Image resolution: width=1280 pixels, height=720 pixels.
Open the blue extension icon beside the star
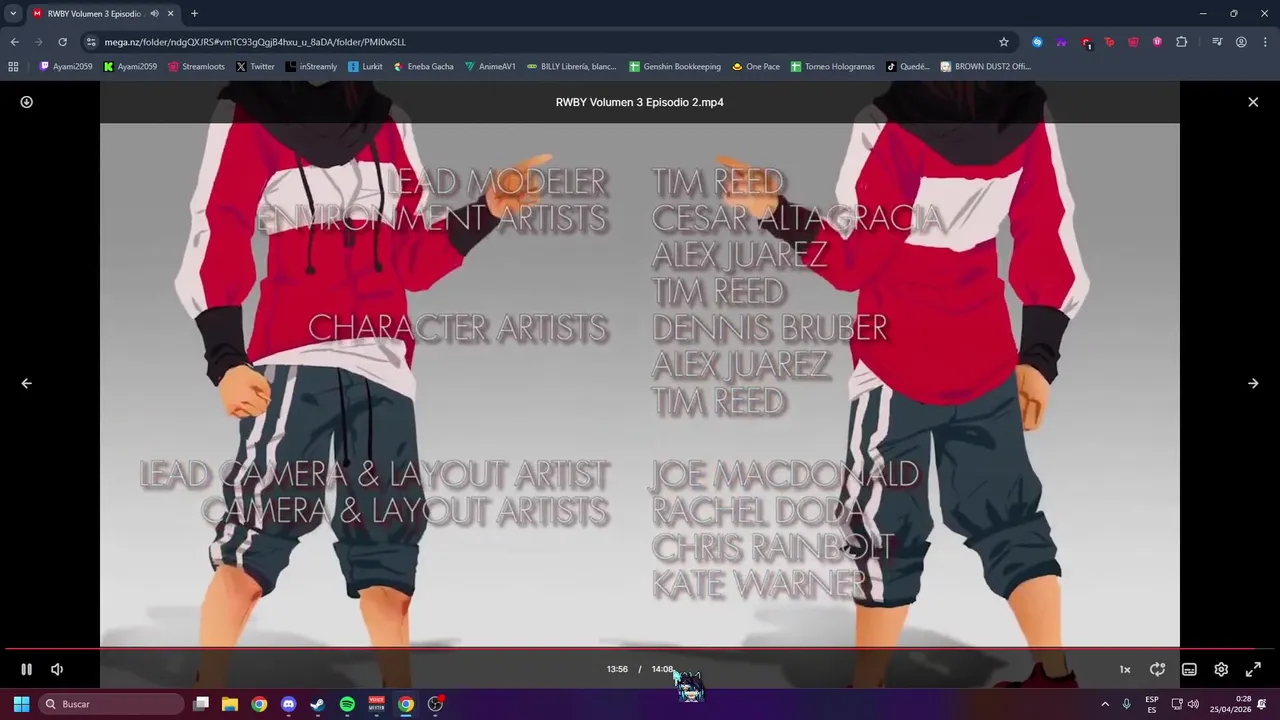tap(1037, 42)
